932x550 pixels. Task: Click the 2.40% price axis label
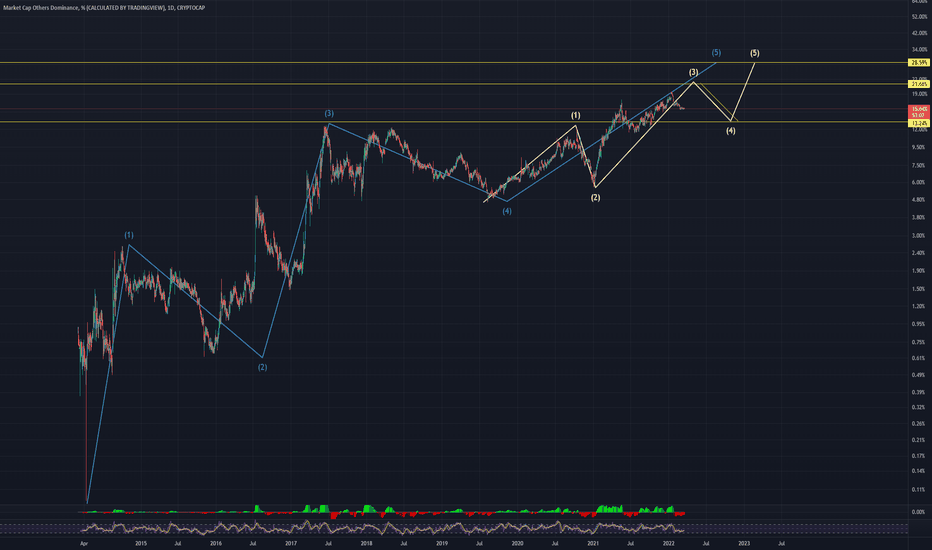click(919, 253)
